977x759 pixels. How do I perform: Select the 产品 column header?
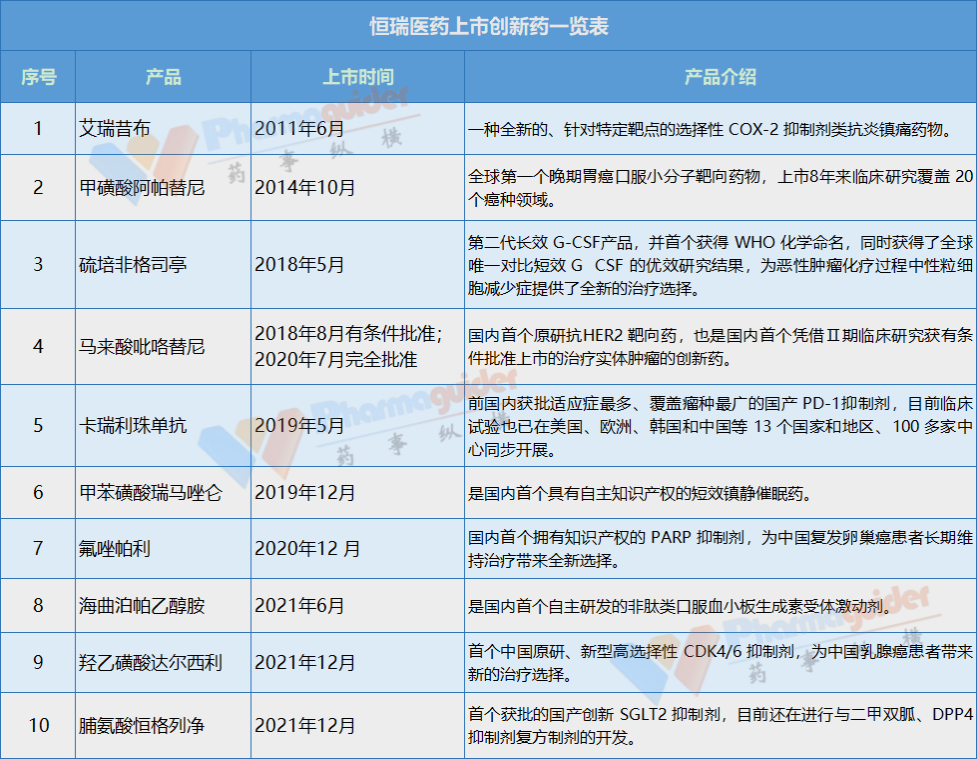click(x=164, y=77)
